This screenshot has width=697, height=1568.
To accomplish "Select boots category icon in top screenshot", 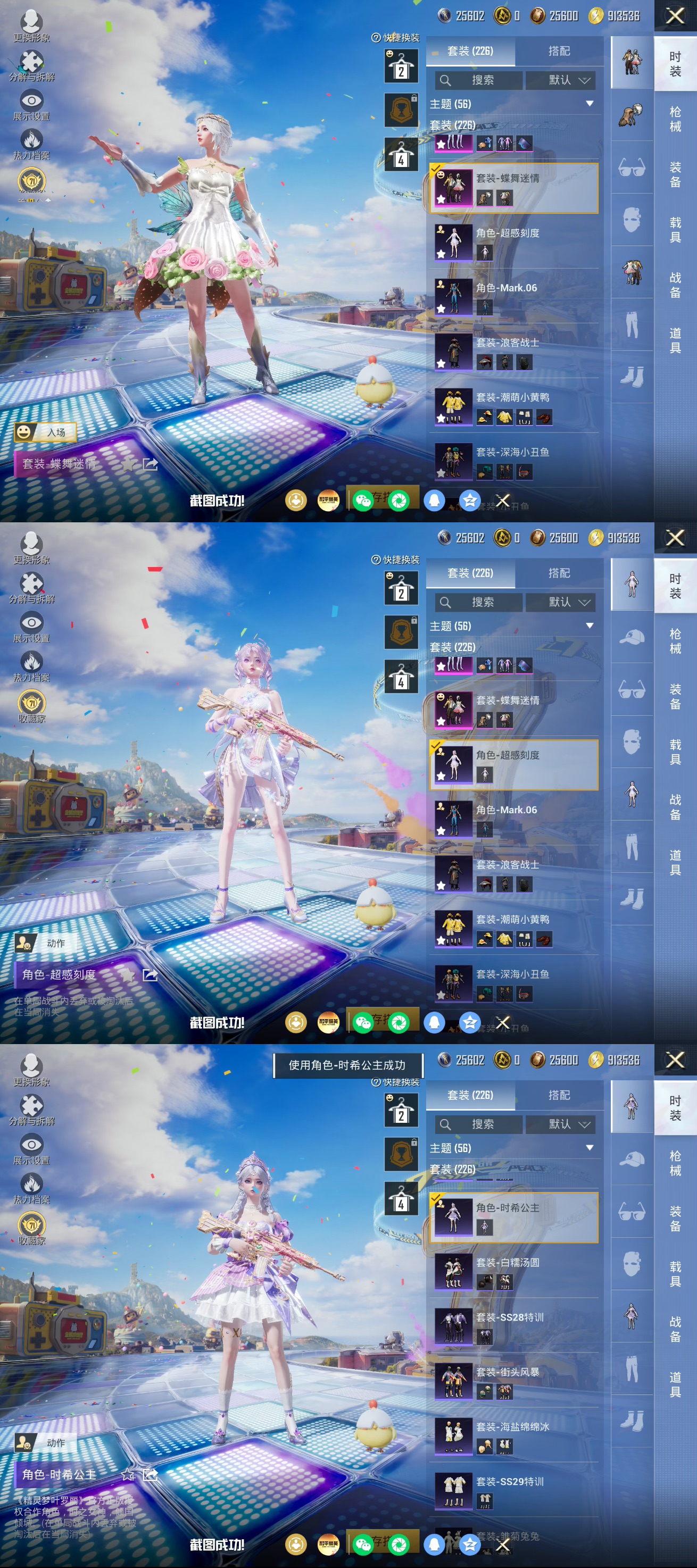I will pyautogui.click(x=631, y=377).
